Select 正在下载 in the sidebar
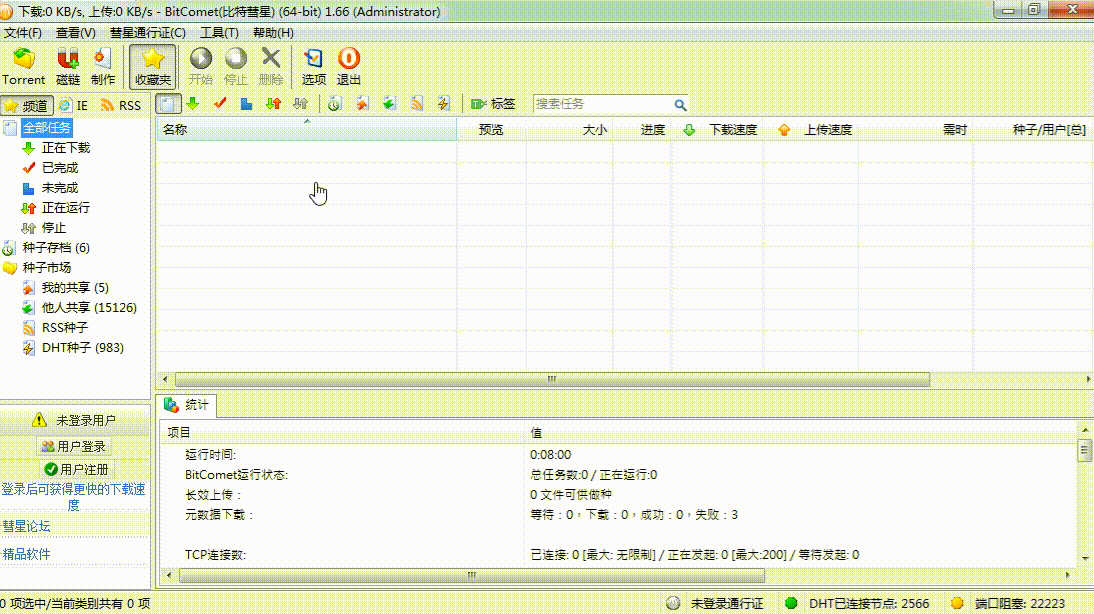1094x614 pixels. click(x=66, y=148)
